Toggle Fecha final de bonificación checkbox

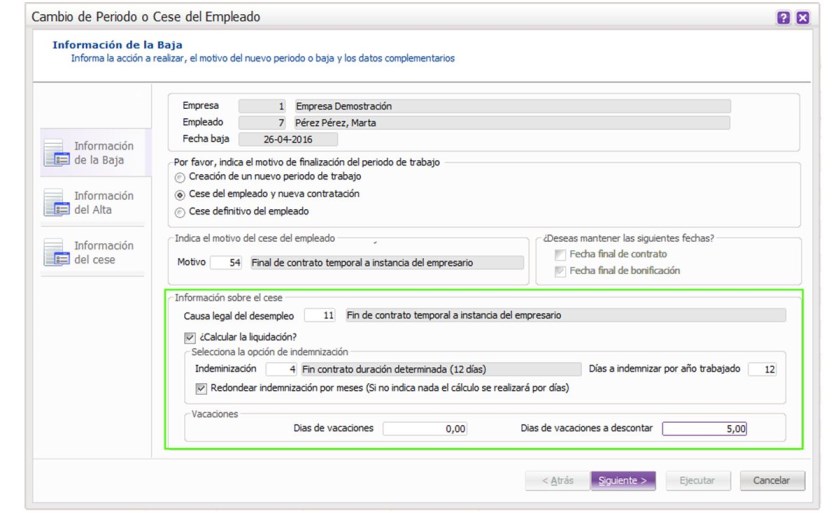click(x=560, y=271)
